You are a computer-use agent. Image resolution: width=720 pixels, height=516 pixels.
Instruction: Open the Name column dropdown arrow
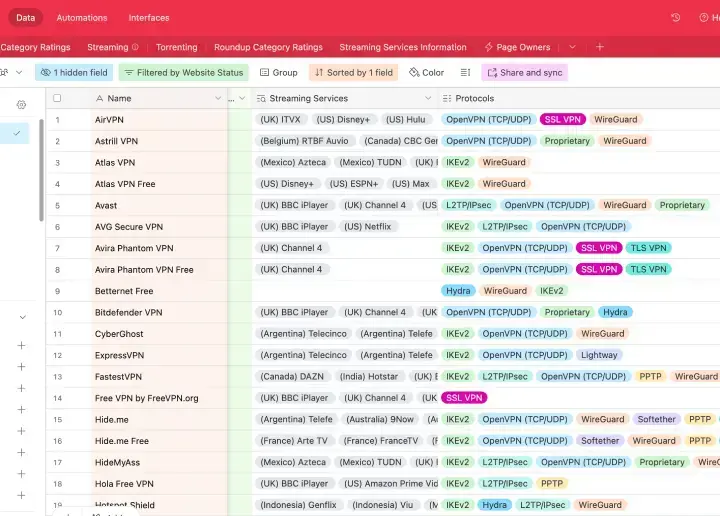218,99
